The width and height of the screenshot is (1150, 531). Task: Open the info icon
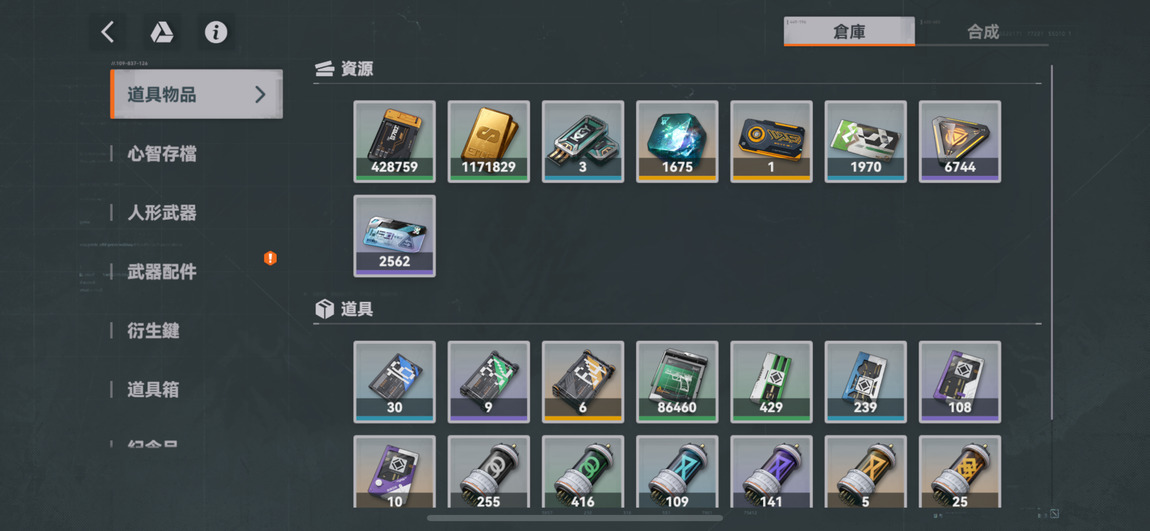pyautogui.click(x=216, y=32)
